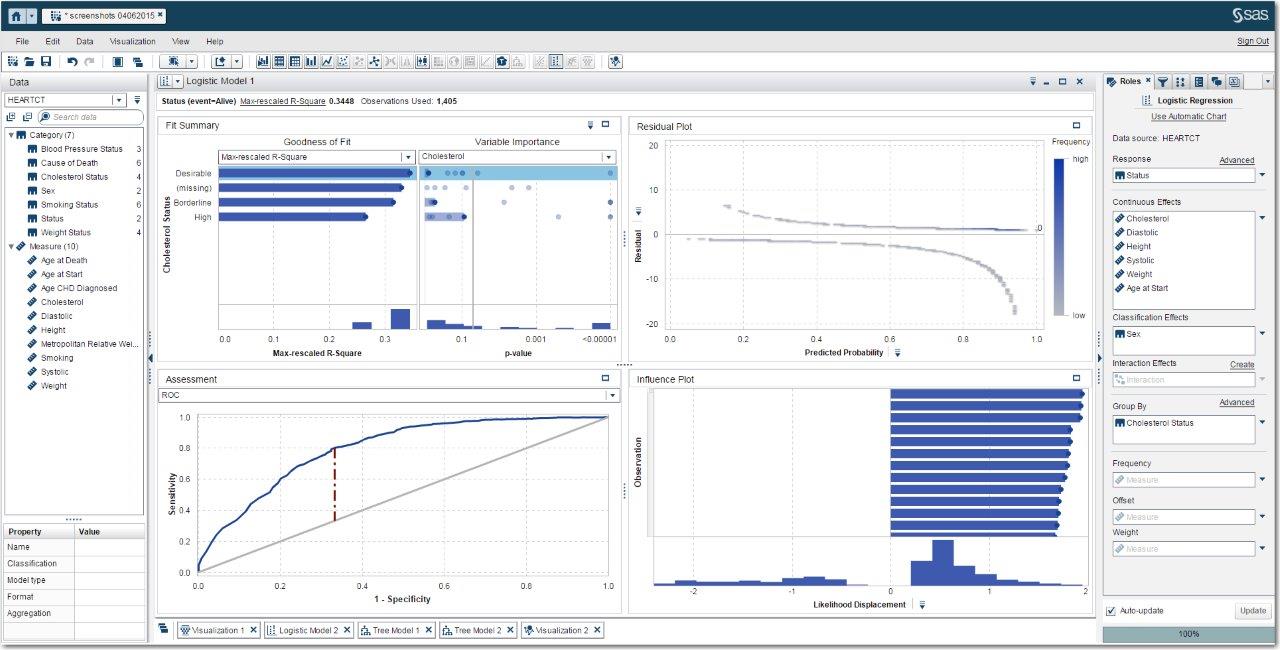Collapse the Measure (10) tree group

pyautogui.click(x=11, y=246)
